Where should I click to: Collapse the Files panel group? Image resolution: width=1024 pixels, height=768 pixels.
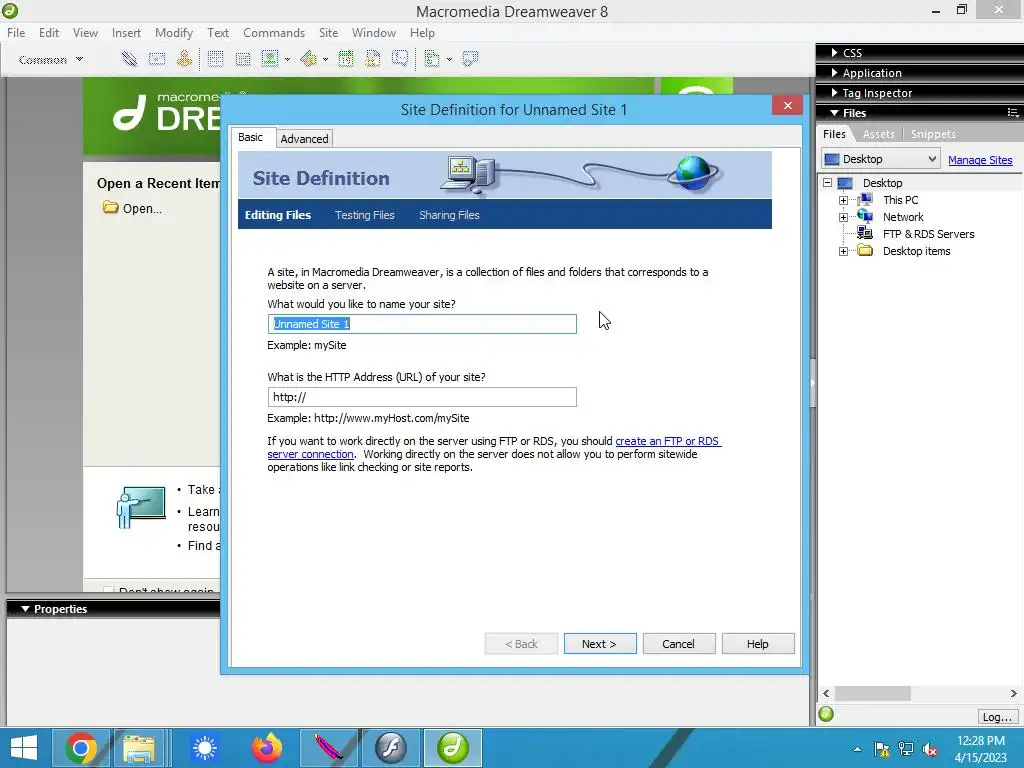[834, 113]
